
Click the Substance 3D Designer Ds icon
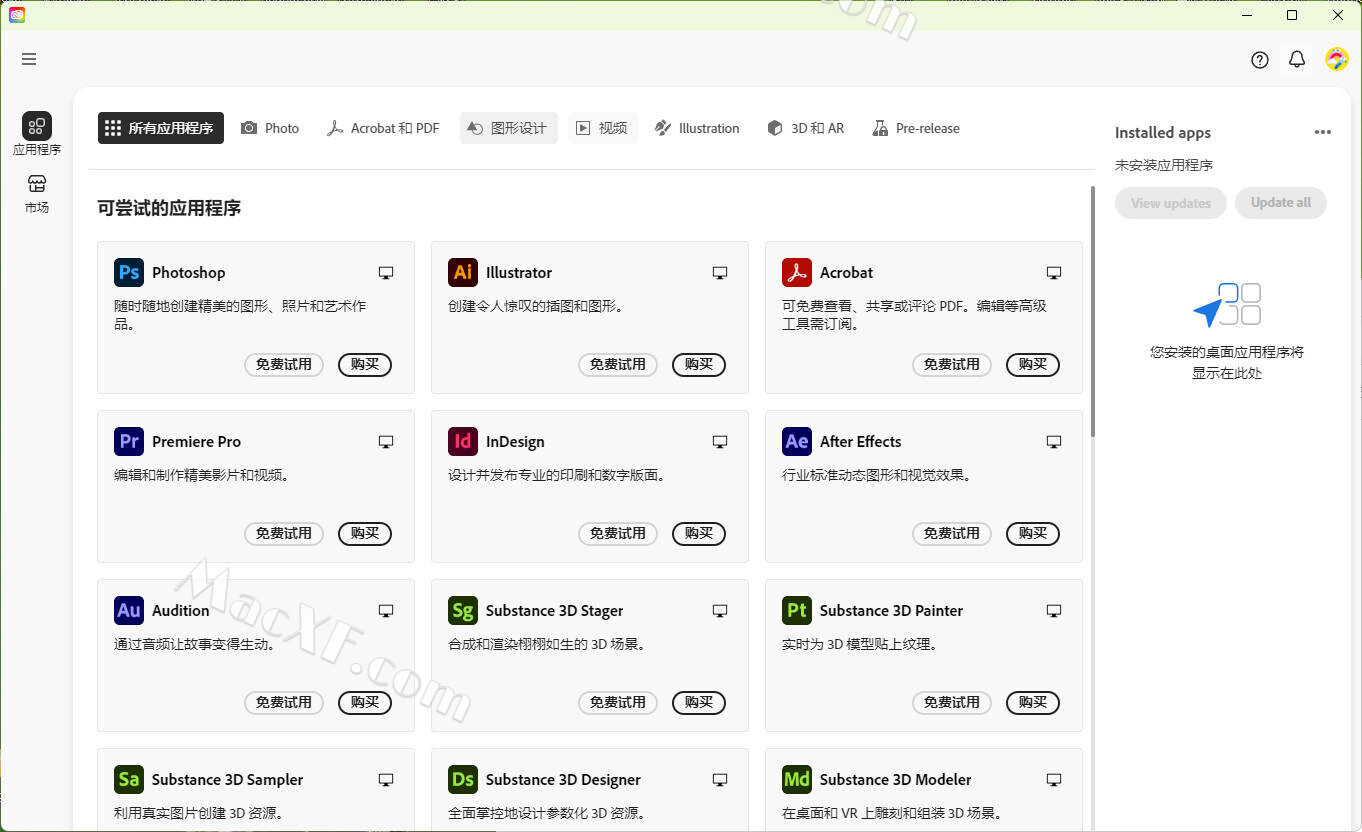[x=463, y=779]
